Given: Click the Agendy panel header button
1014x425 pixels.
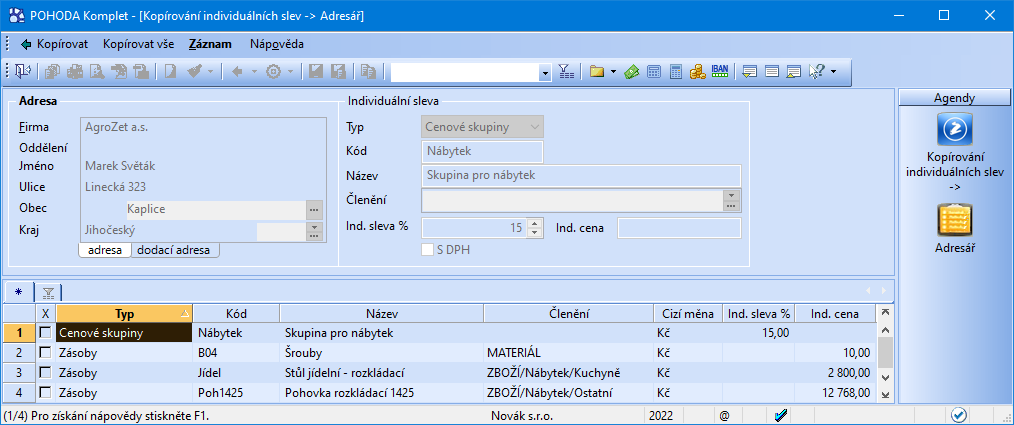Looking at the screenshot, I should [955, 98].
